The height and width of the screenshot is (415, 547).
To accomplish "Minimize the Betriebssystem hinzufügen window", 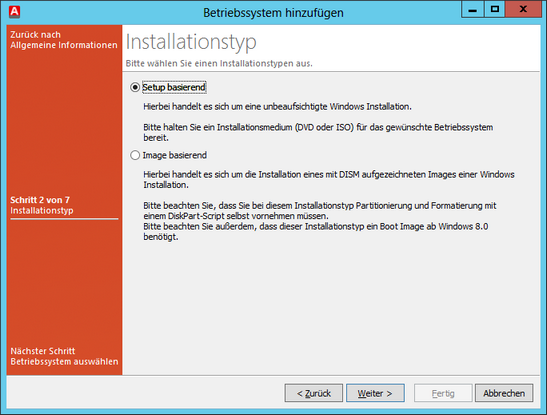I will [472, 9].
